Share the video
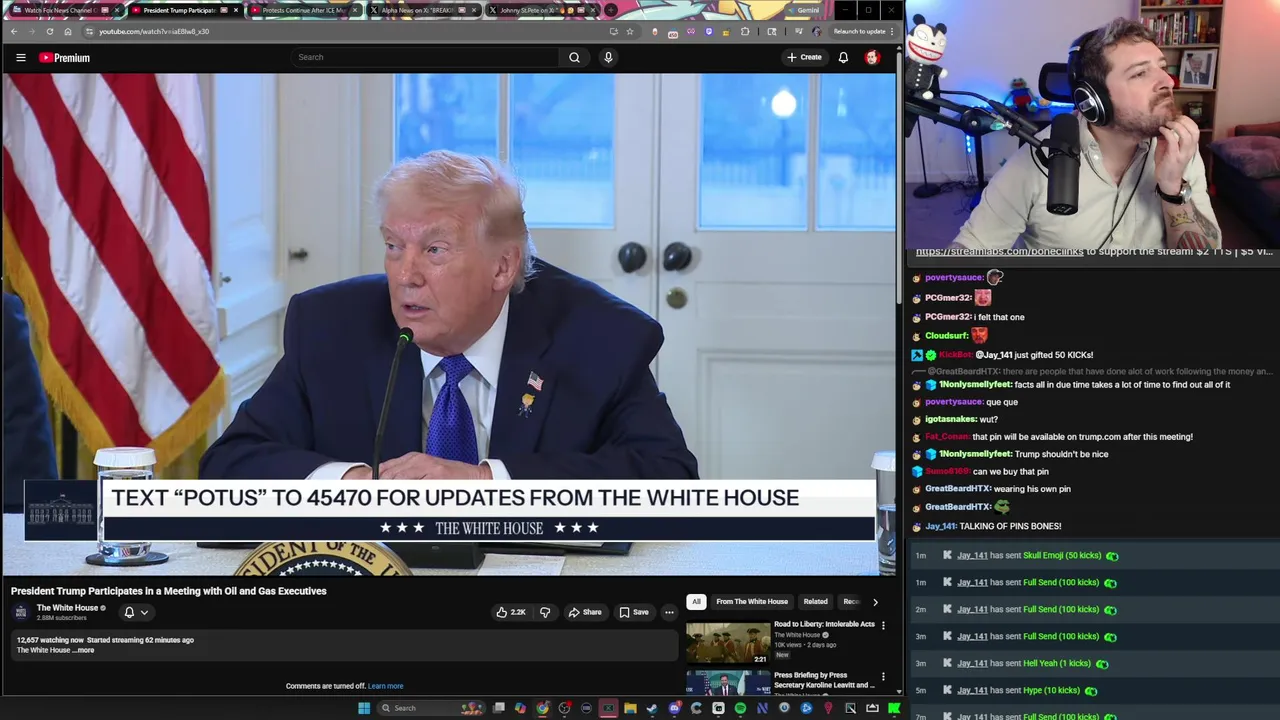Image resolution: width=1280 pixels, height=720 pixels. coord(584,612)
